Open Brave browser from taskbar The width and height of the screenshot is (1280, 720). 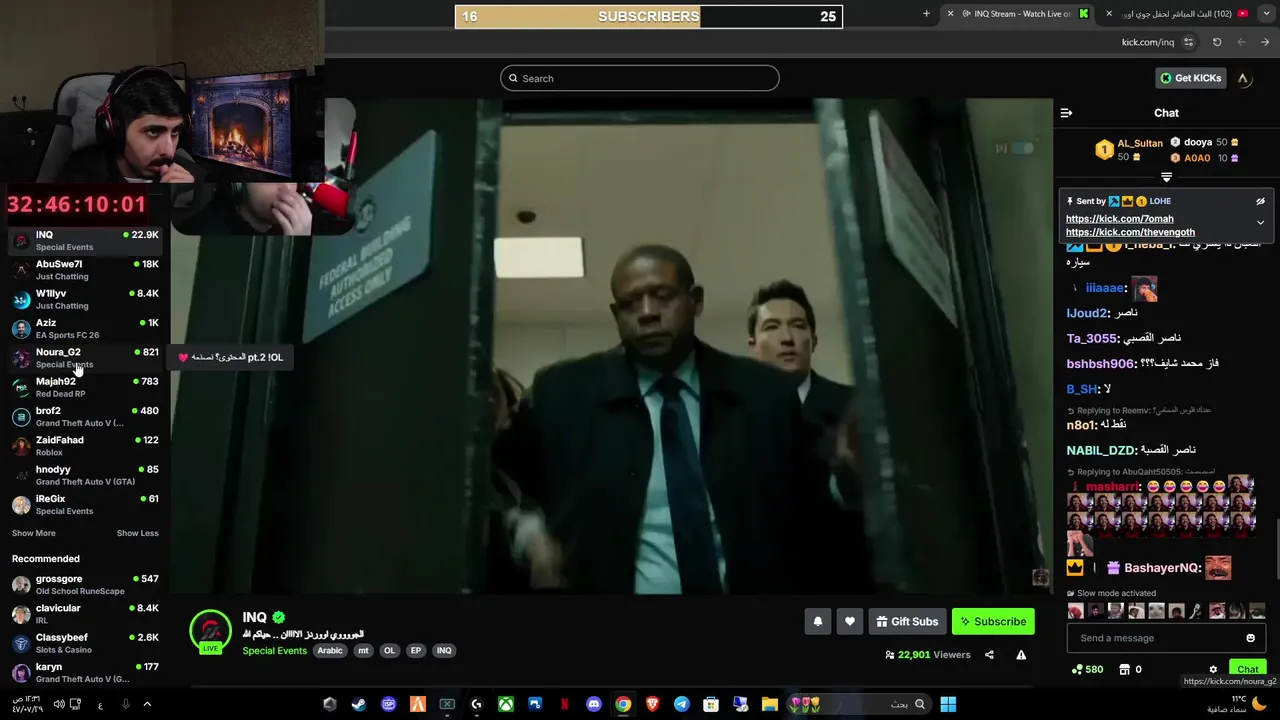[x=652, y=704]
